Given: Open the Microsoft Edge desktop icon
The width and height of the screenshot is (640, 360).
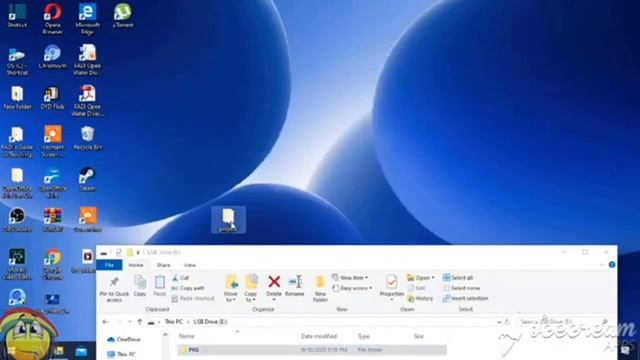Looking at the screenshot, I should point(87,18).
